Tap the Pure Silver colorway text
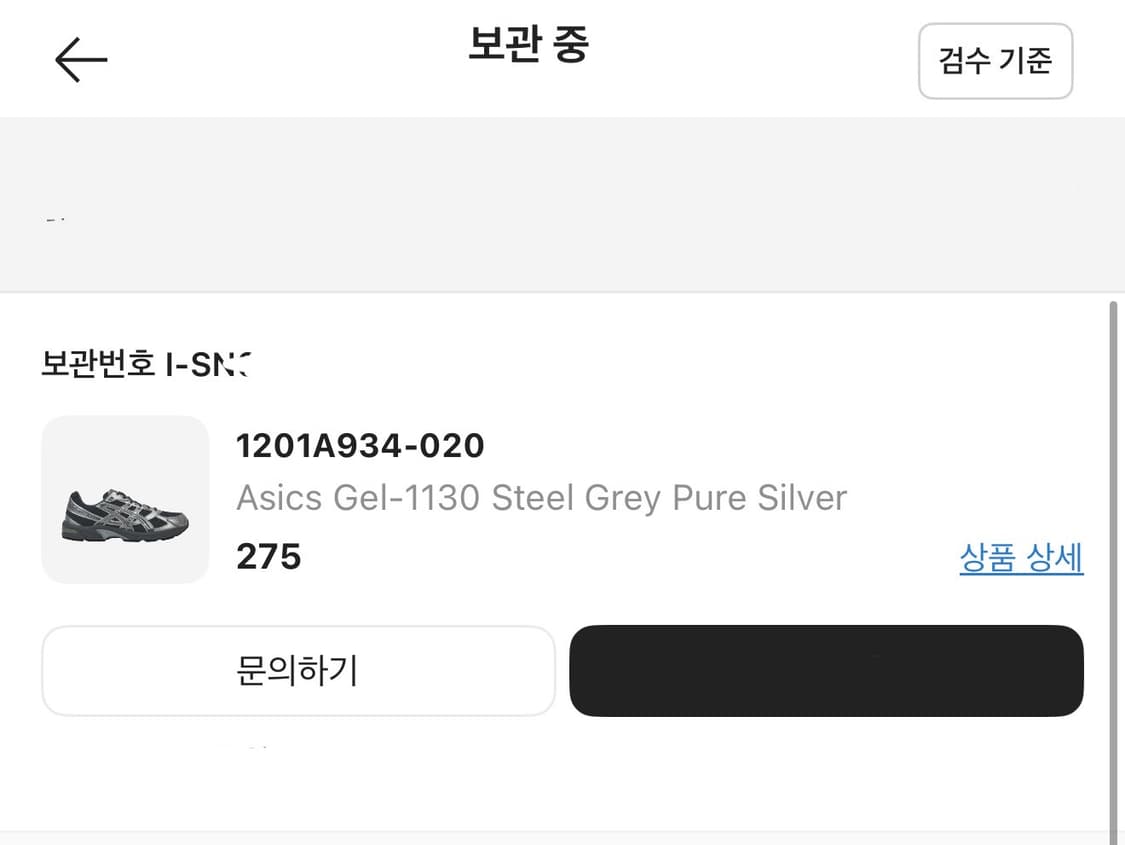Viewport: 1125px width, 845px height. coord(760,498)
